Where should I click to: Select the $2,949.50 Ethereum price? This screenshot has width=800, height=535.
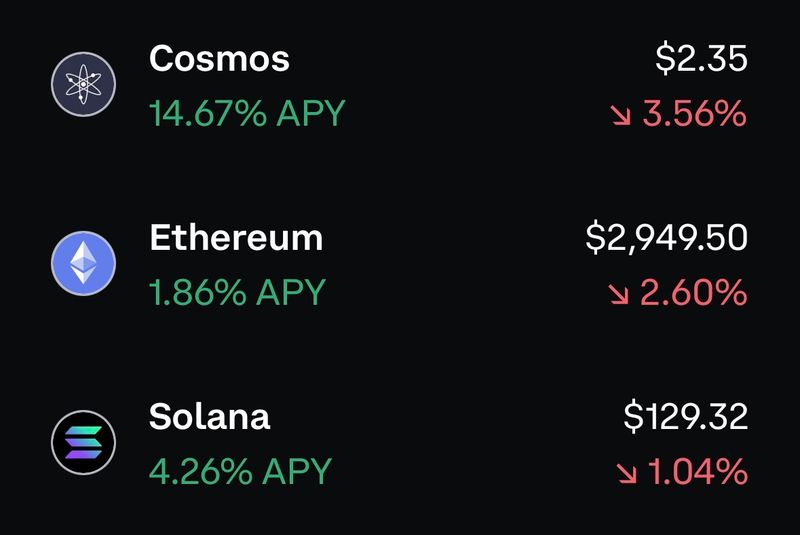pos(666,238)
